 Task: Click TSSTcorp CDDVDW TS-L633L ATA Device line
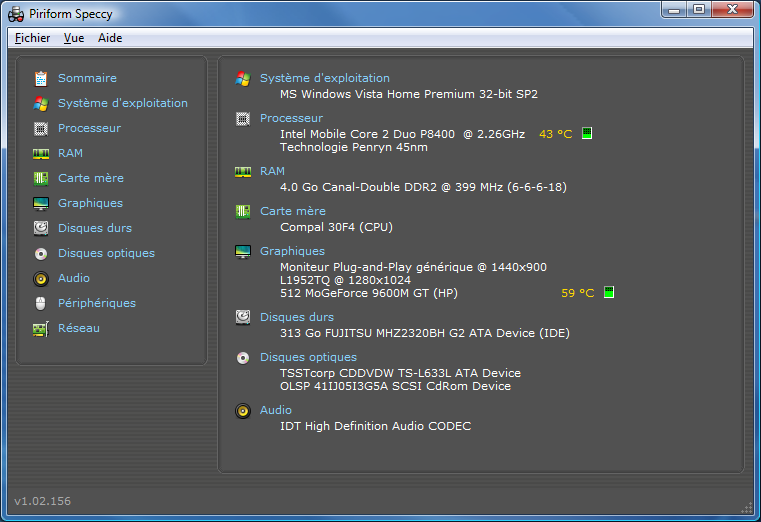pos(400,374)
